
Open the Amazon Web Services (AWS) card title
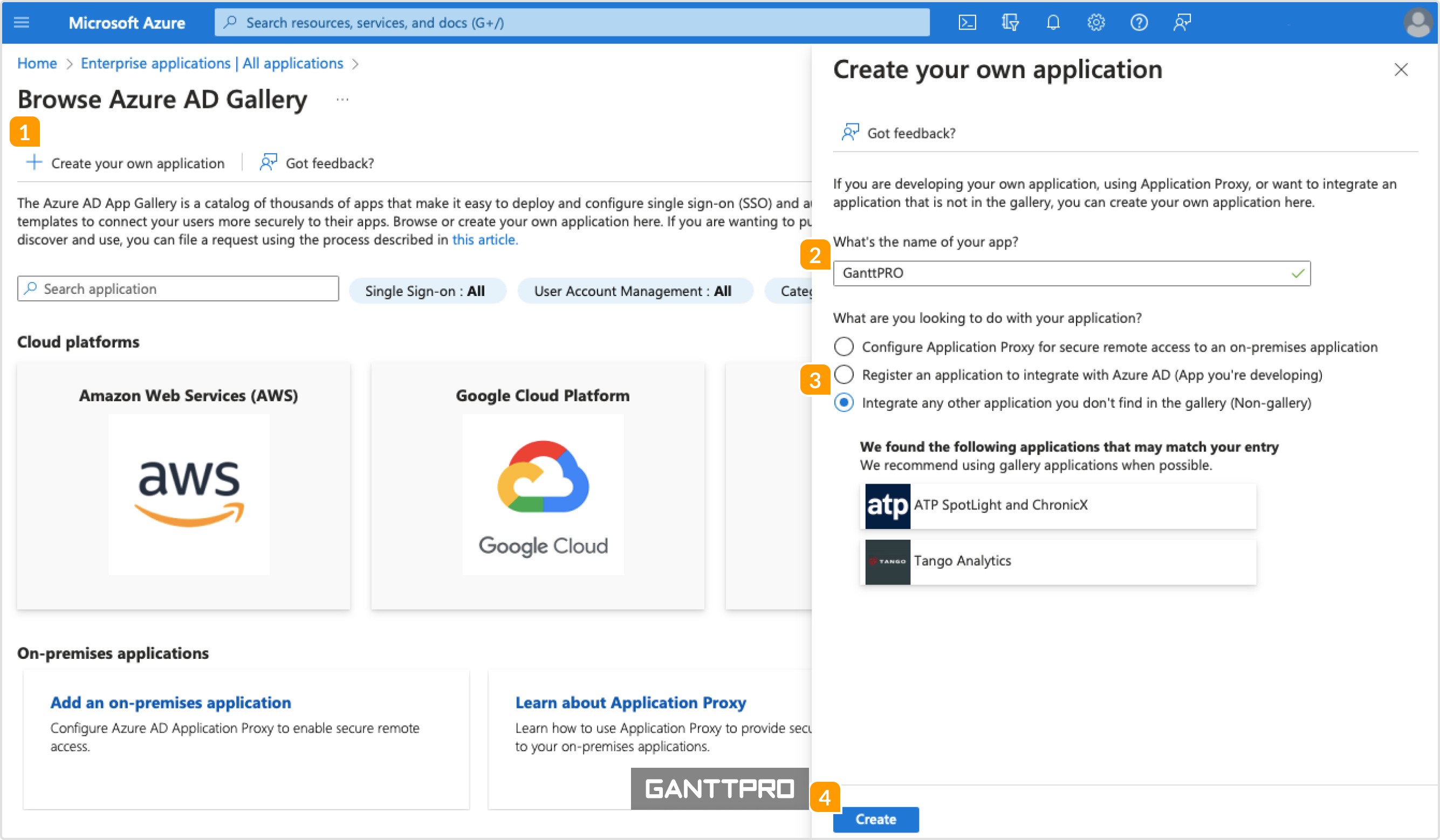189,395
